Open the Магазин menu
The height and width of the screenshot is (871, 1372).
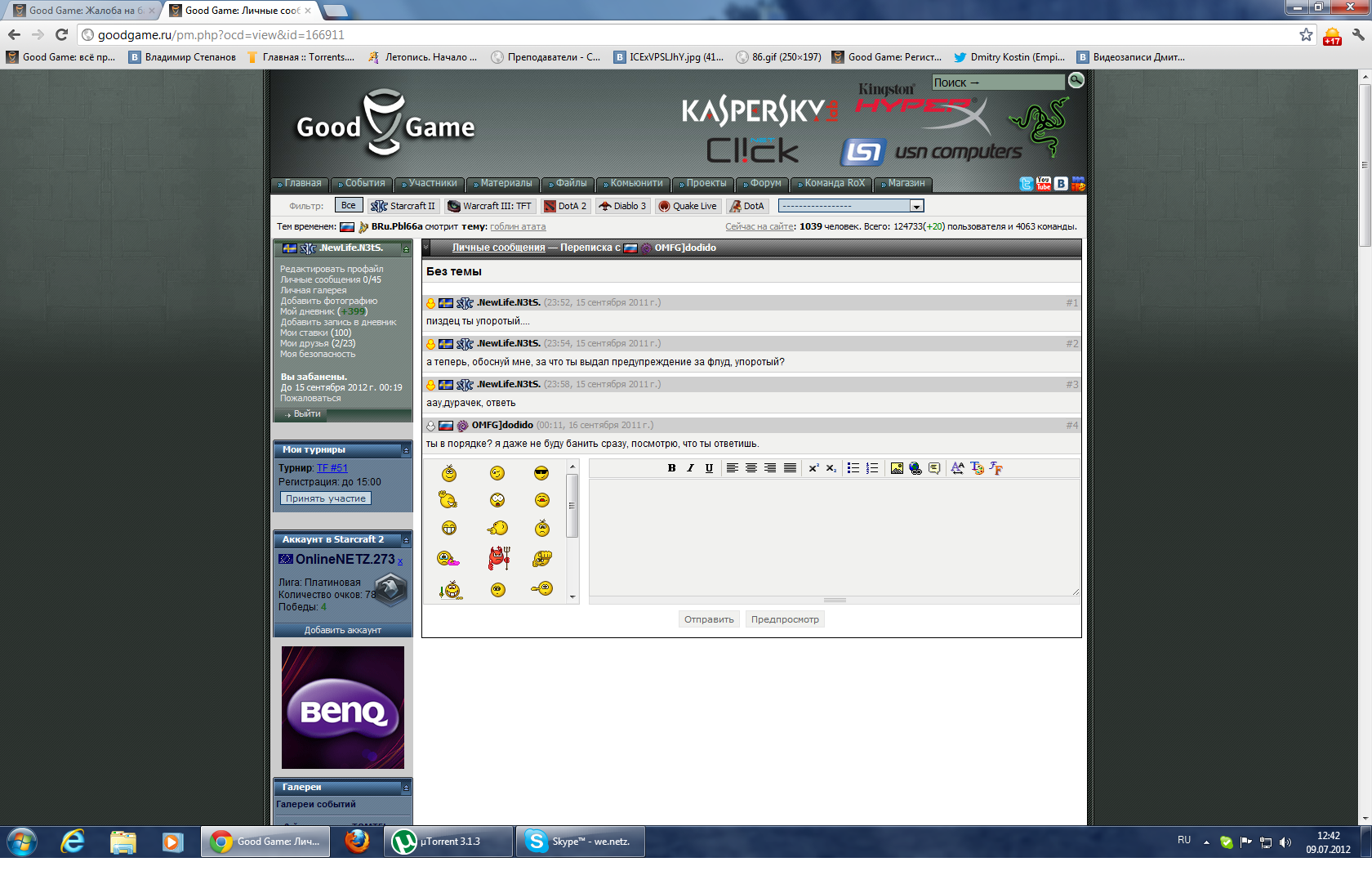pos(903,184)
